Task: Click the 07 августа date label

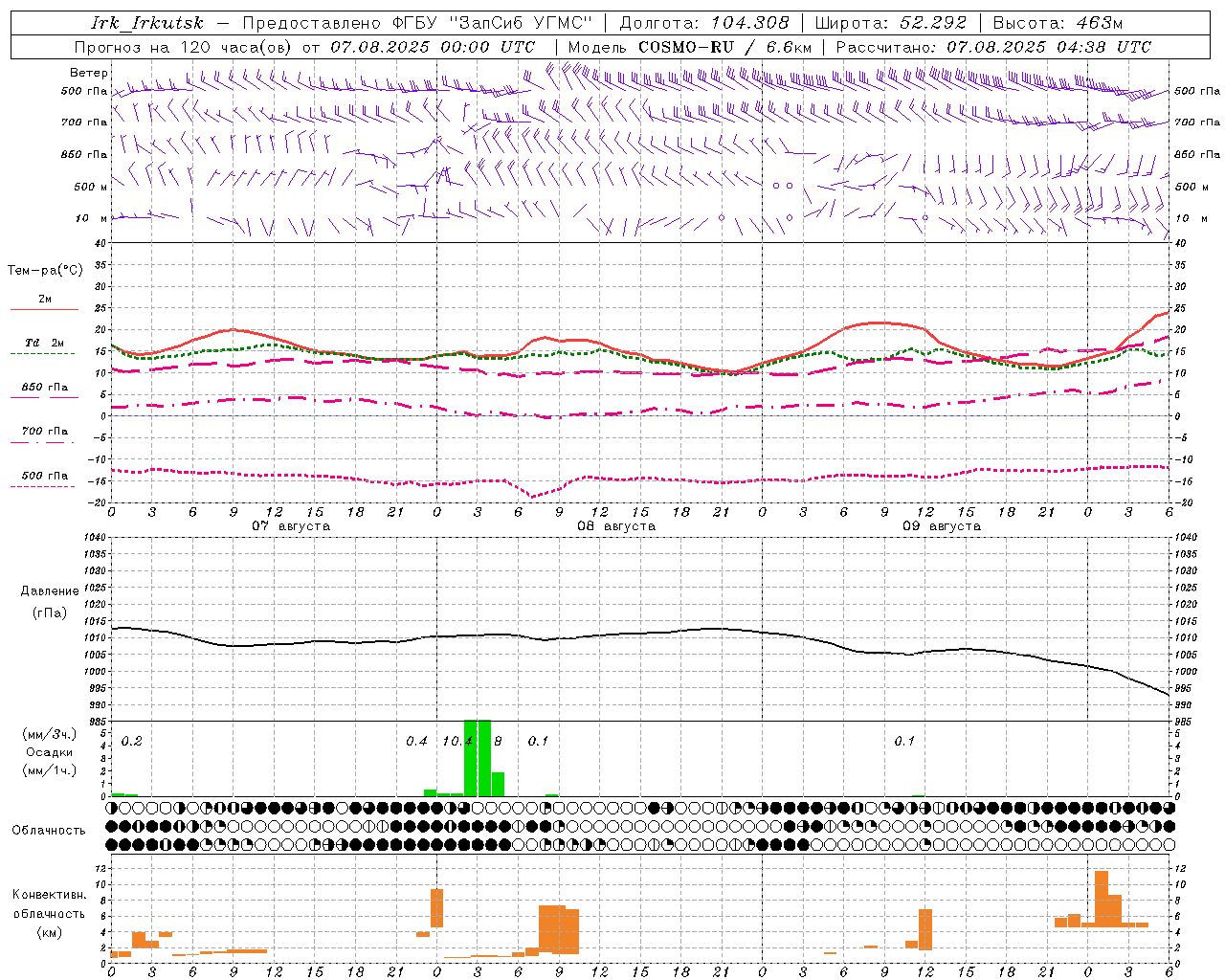Action: pyautogui.click(x=291, y=526)
